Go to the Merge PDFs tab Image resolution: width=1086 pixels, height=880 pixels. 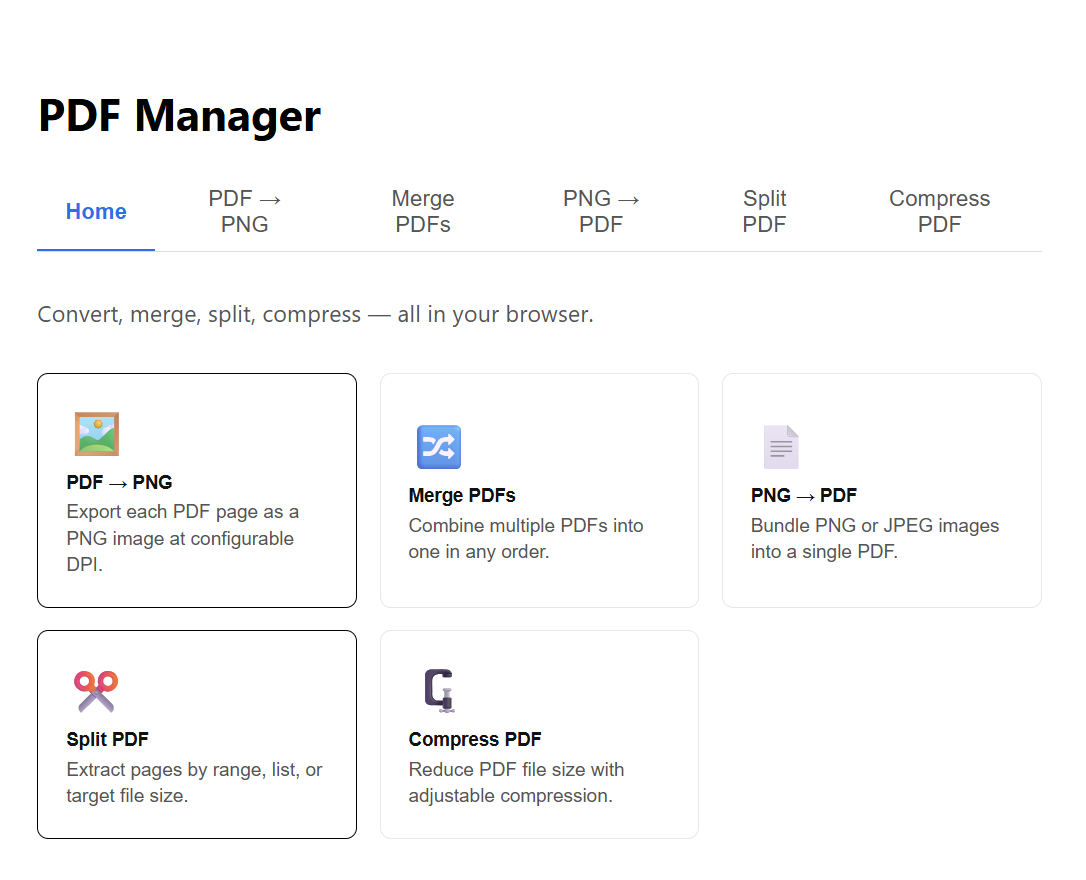[423, 212]
